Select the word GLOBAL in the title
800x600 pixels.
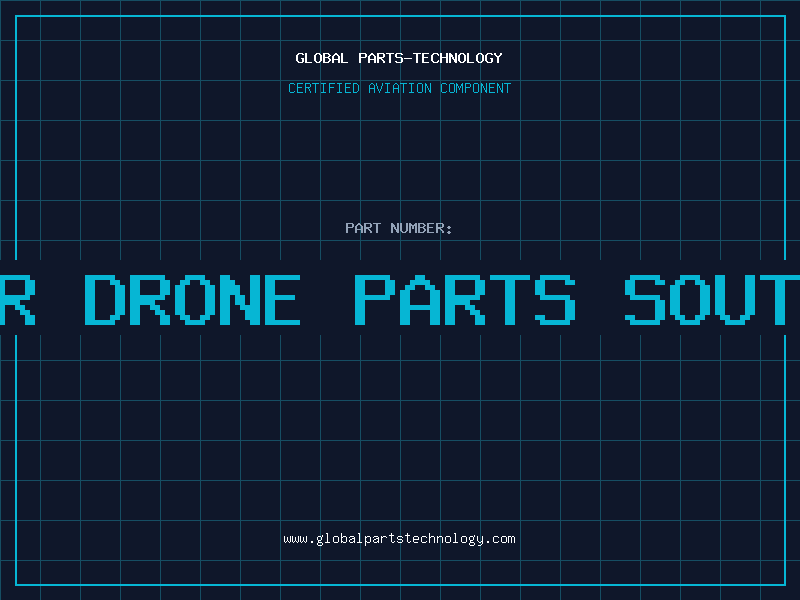pyautogui.click(x=322, y=58)
